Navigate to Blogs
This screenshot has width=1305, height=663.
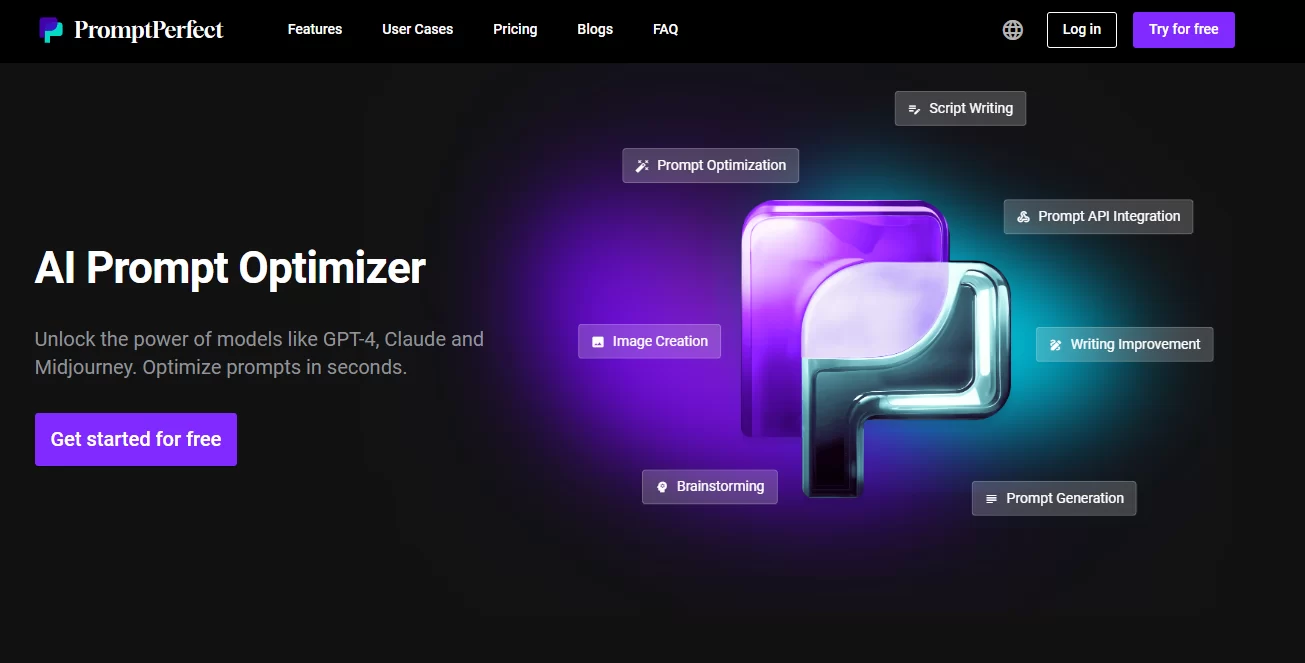coord(595,30)
